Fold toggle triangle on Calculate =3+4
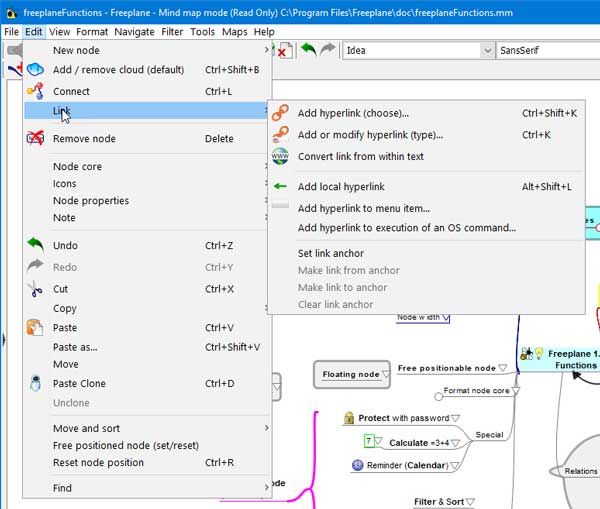 455,443
